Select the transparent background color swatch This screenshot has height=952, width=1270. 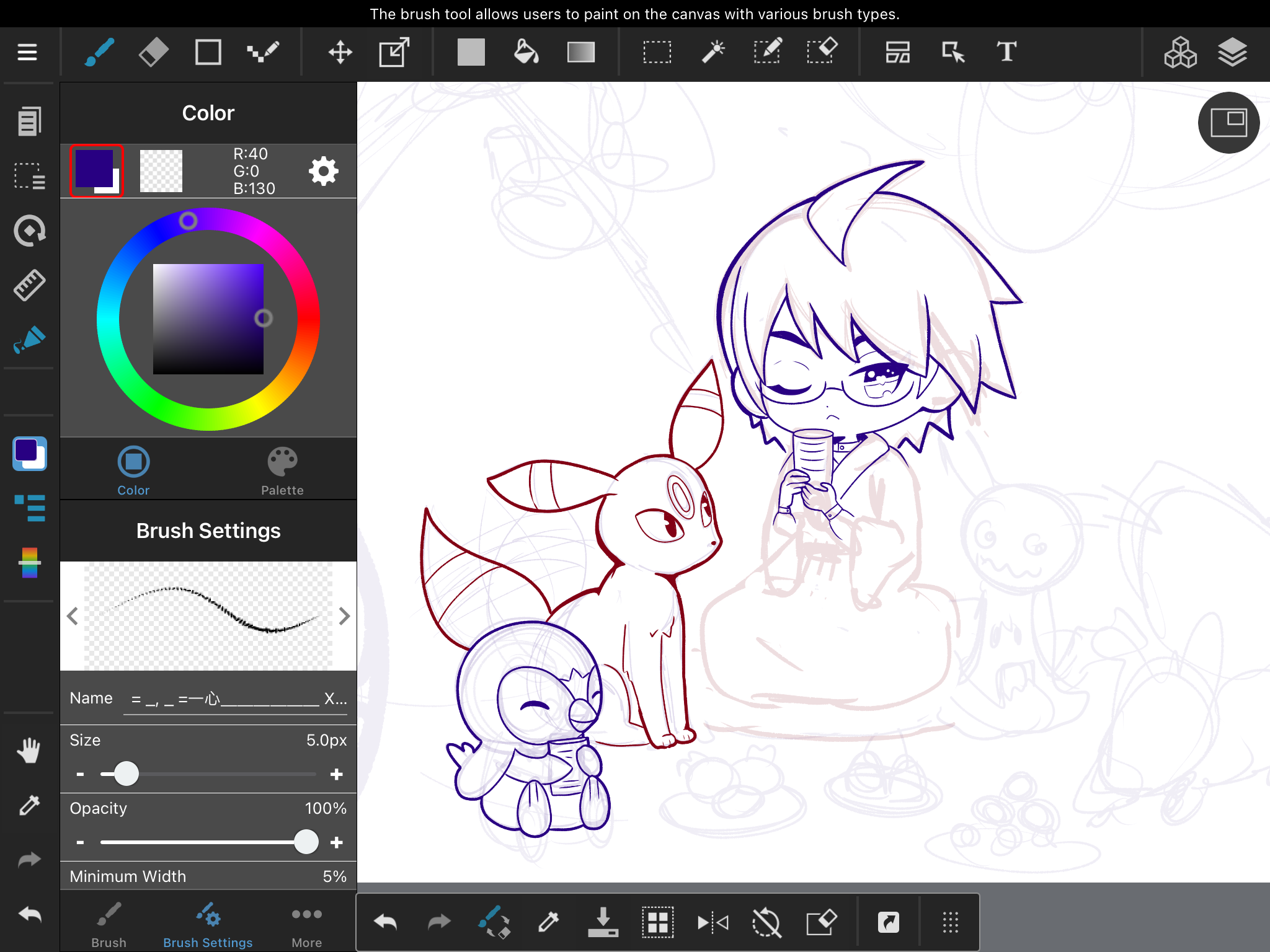coord(161,171)
